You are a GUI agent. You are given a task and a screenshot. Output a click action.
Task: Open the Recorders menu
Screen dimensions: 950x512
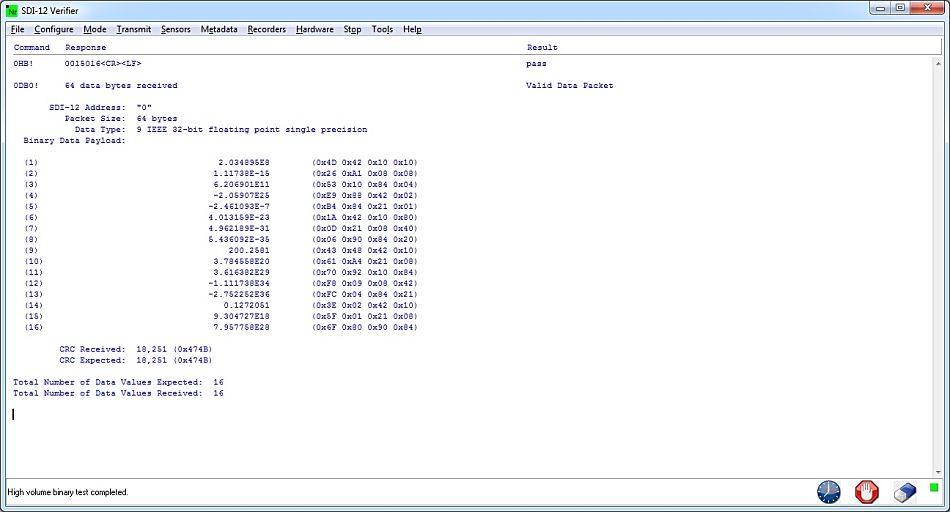(x=267, y=29)
